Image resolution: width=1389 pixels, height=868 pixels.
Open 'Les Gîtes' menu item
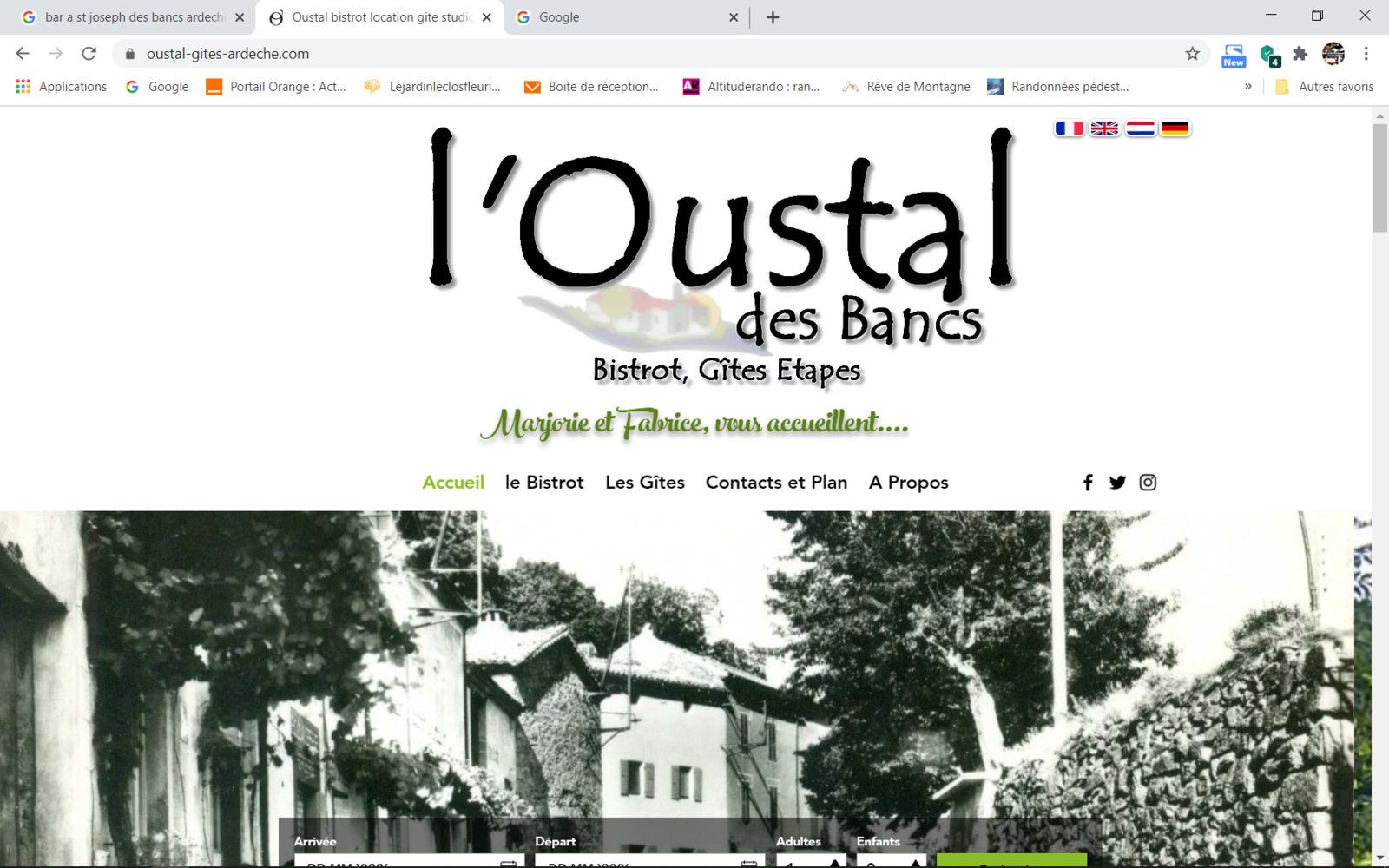click(x=645, y=483)
